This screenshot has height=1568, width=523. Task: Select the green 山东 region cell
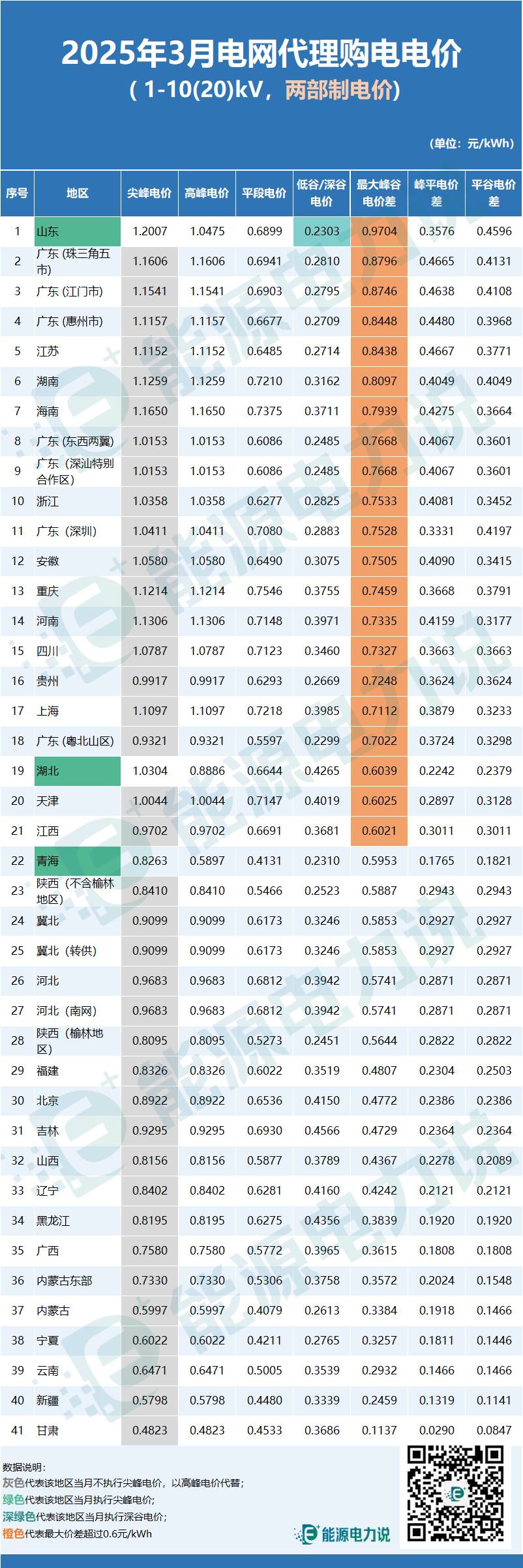78,231
